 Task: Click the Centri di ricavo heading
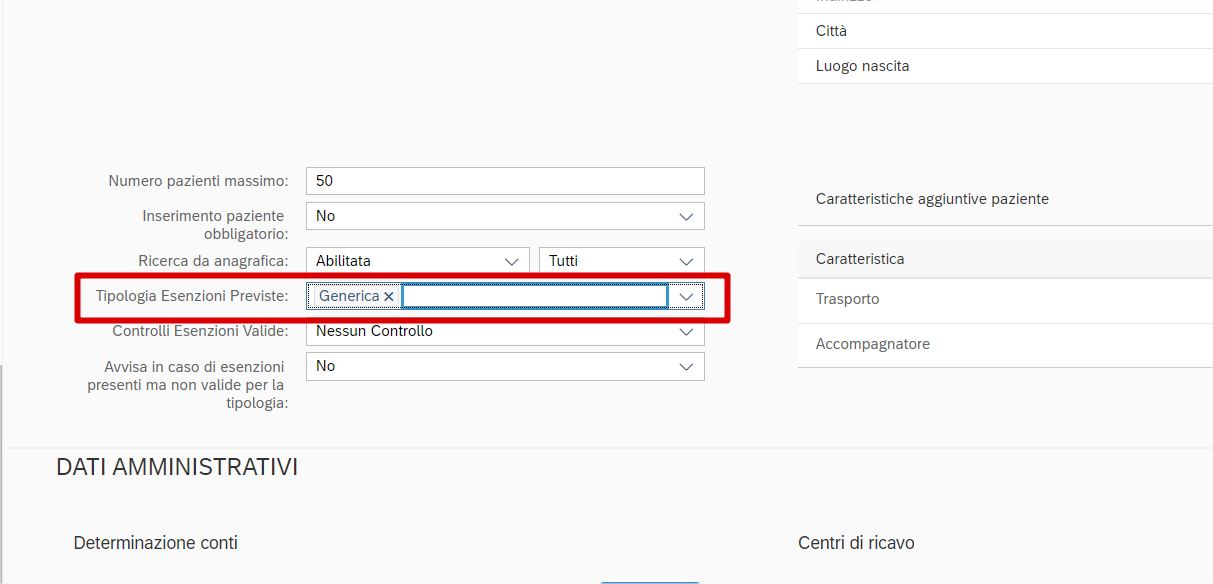pyautogui.click(x=856, y=543)
